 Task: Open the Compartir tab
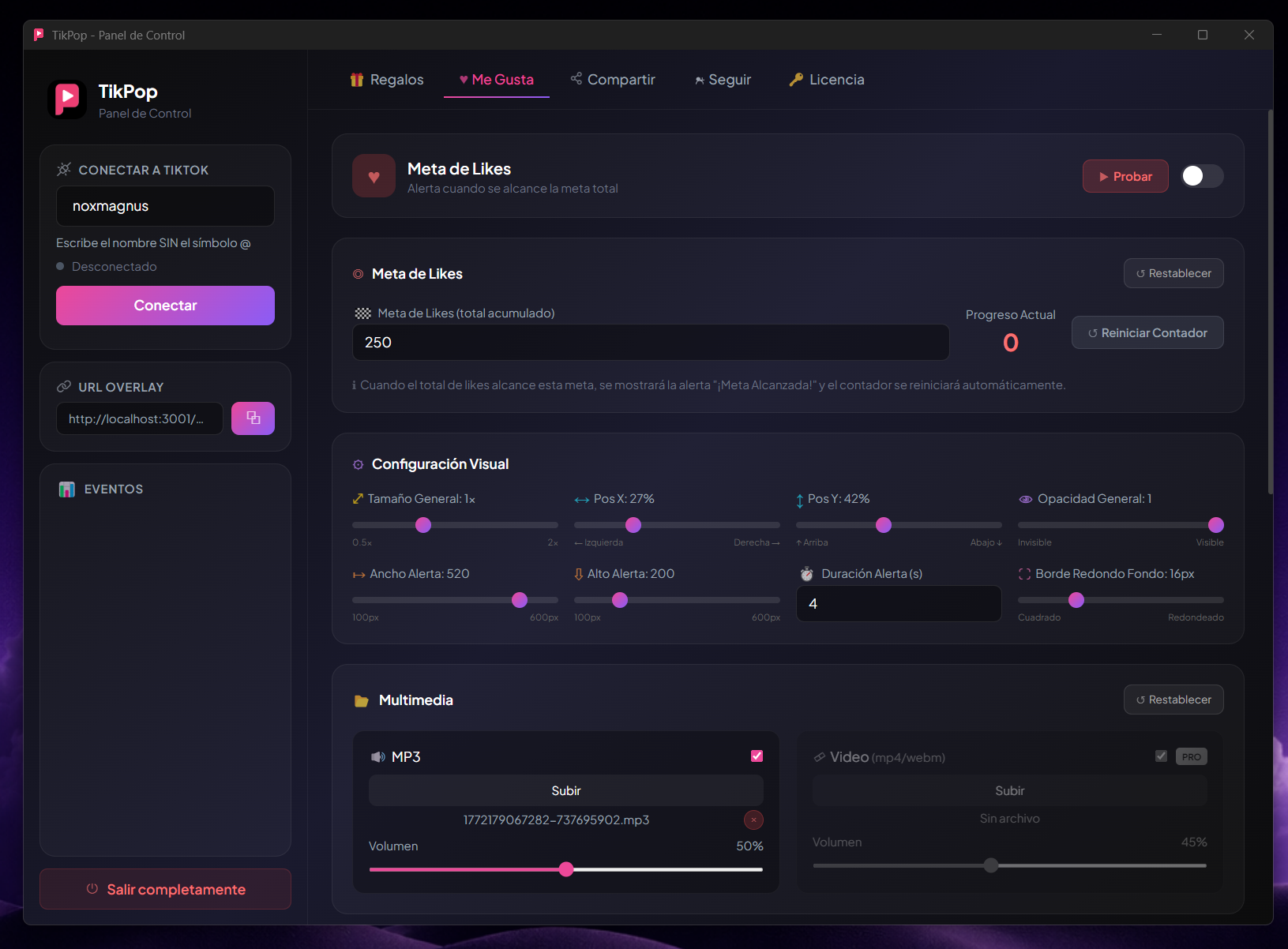coord(613,80)
